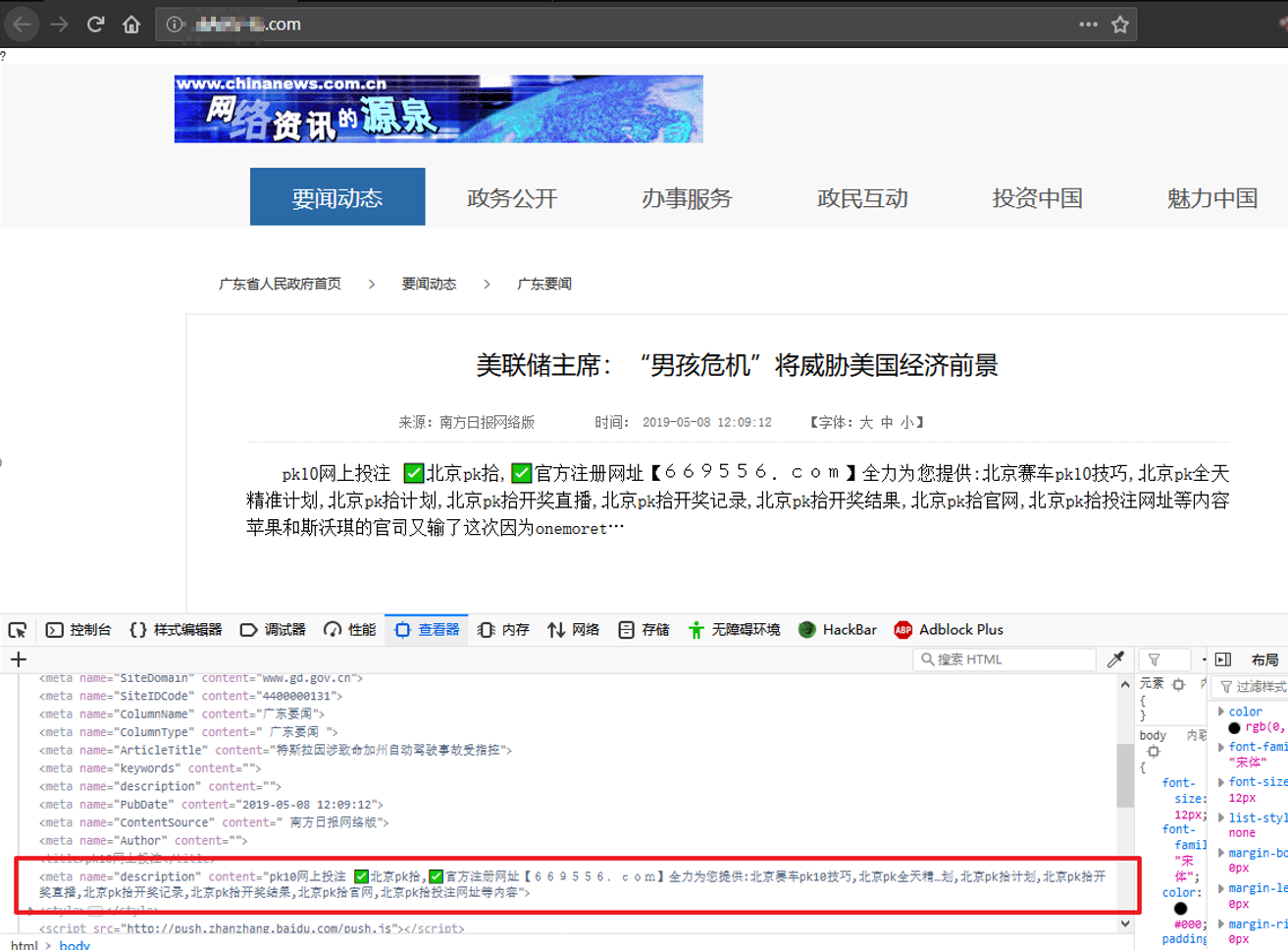The image size is (1288, 950).
Task: Open the 存储 storage panel
Action: point(644,630)
